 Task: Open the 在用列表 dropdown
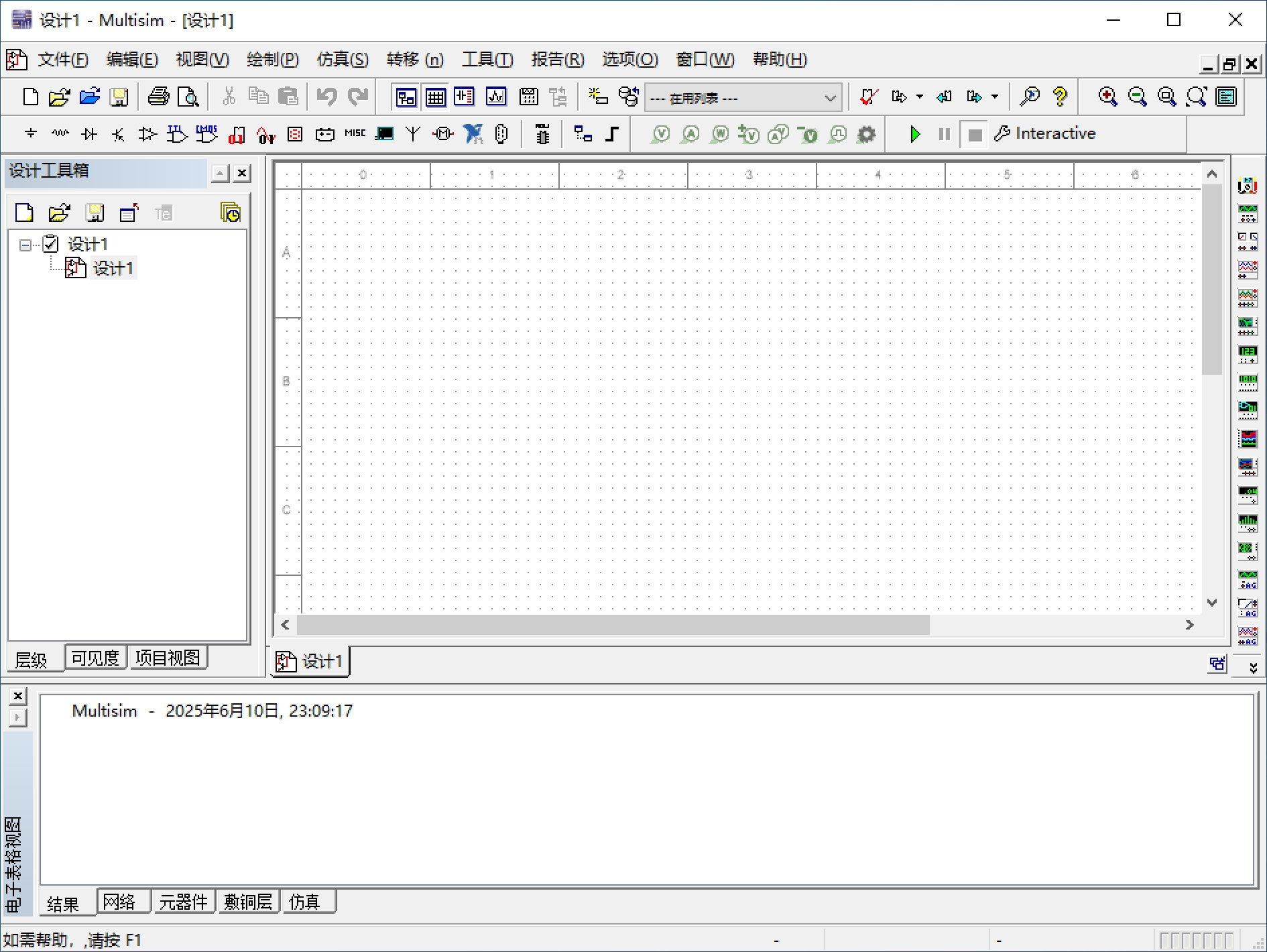(x=831, y=97)
